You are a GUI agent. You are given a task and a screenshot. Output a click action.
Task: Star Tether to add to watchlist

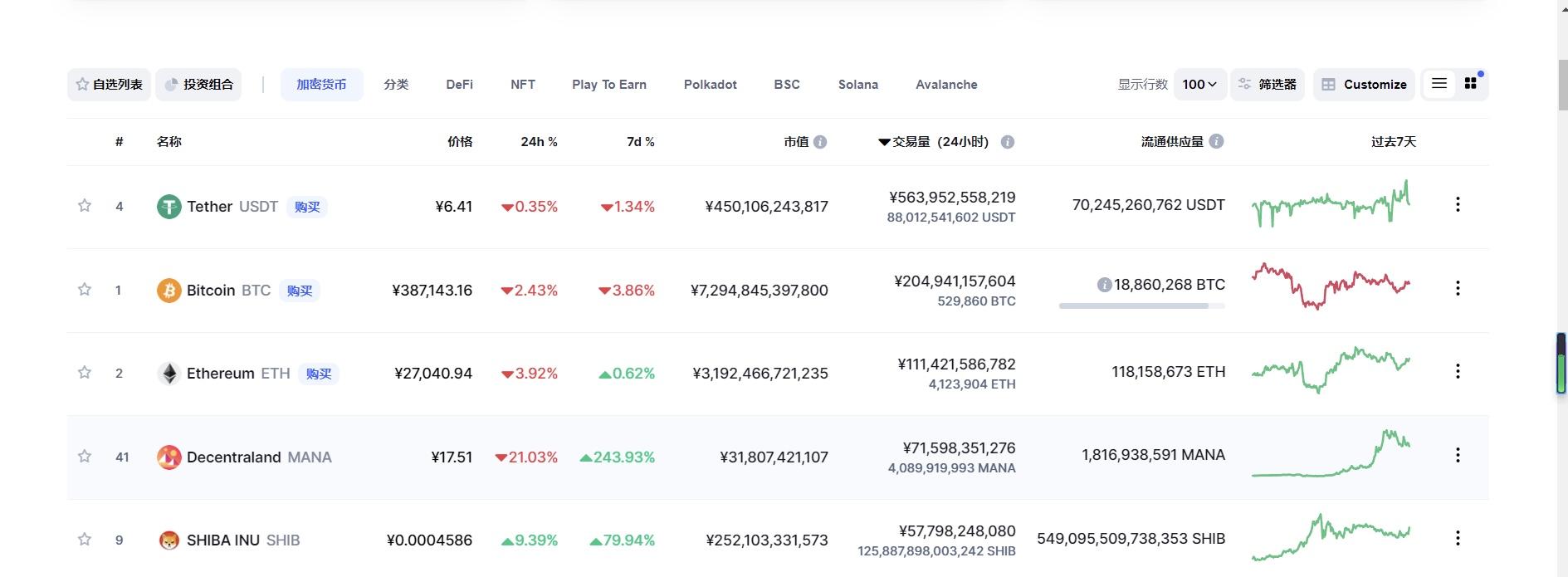pyautogui.click(x=85, y=206)
